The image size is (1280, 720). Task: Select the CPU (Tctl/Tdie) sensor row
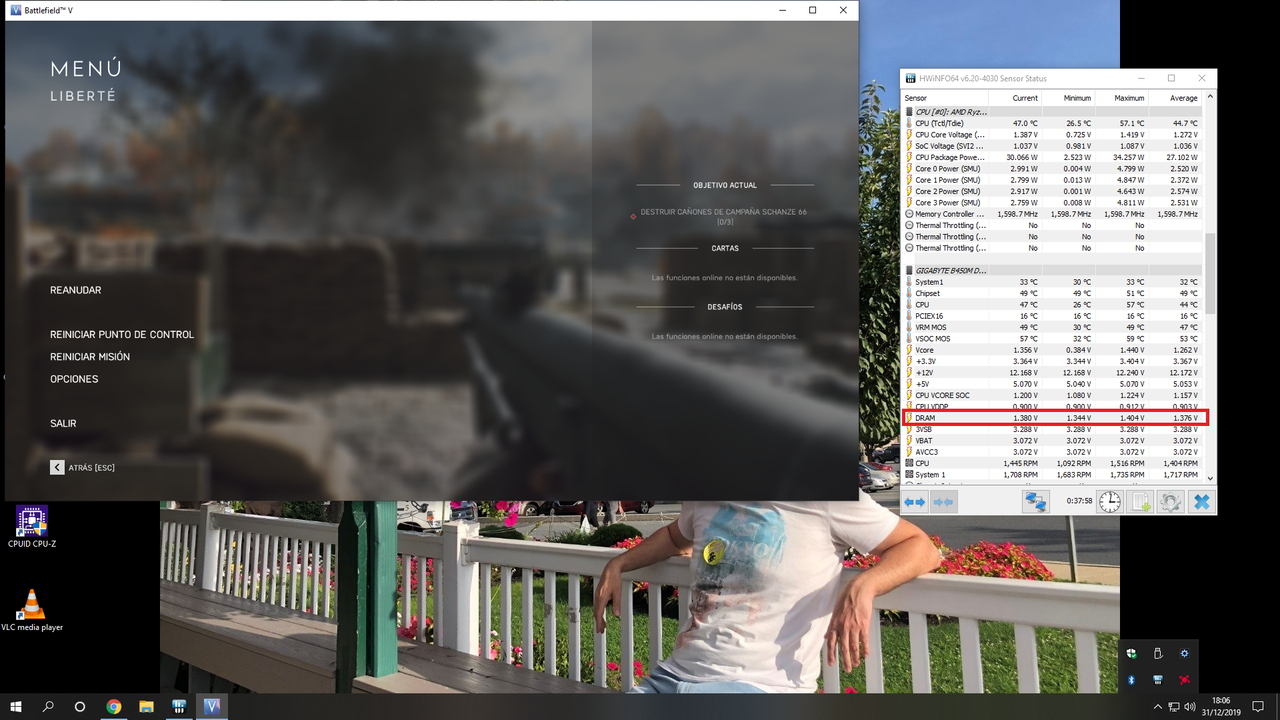(x=1052, y=123)
